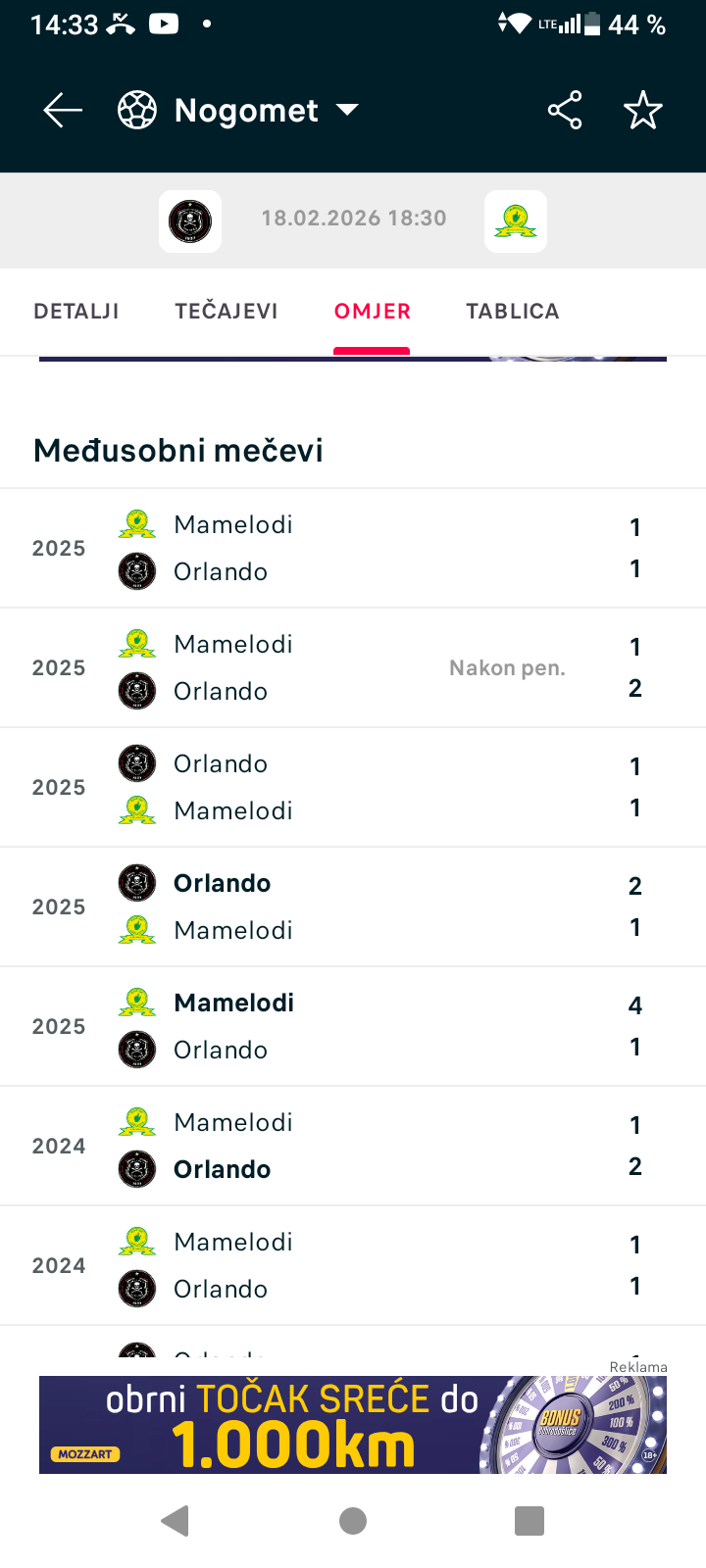Tap the Mozzart Točak Sreće ad banner
Image resolution: width=706 pixels, height=1568 pixels.
[x=353, y=1425]
